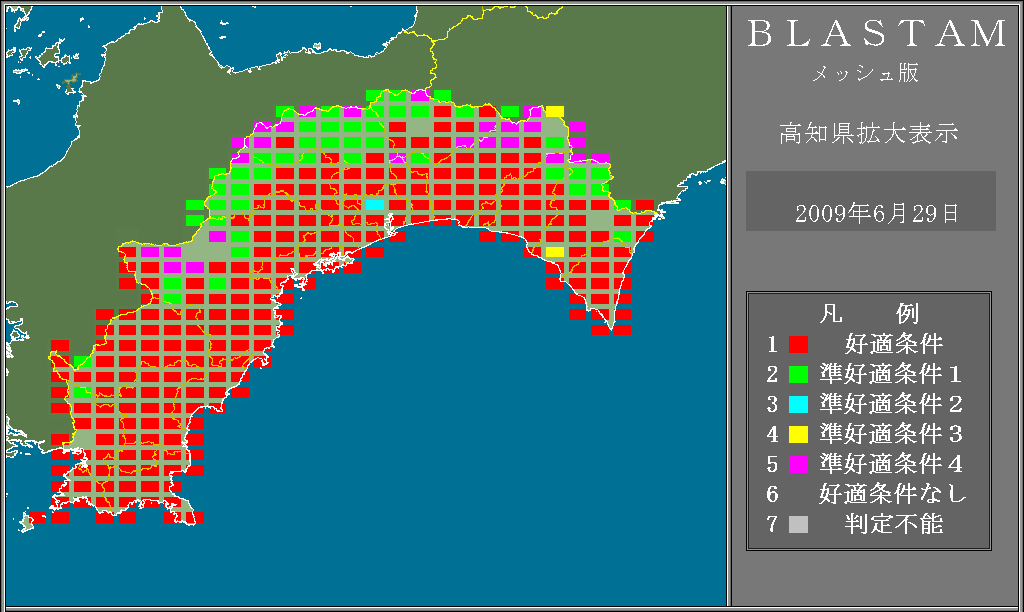The width and height of the screenshot is (1024, 612).
Task: Click the cyan legend swatch for 準好適条件2
Action: [798, 404]
